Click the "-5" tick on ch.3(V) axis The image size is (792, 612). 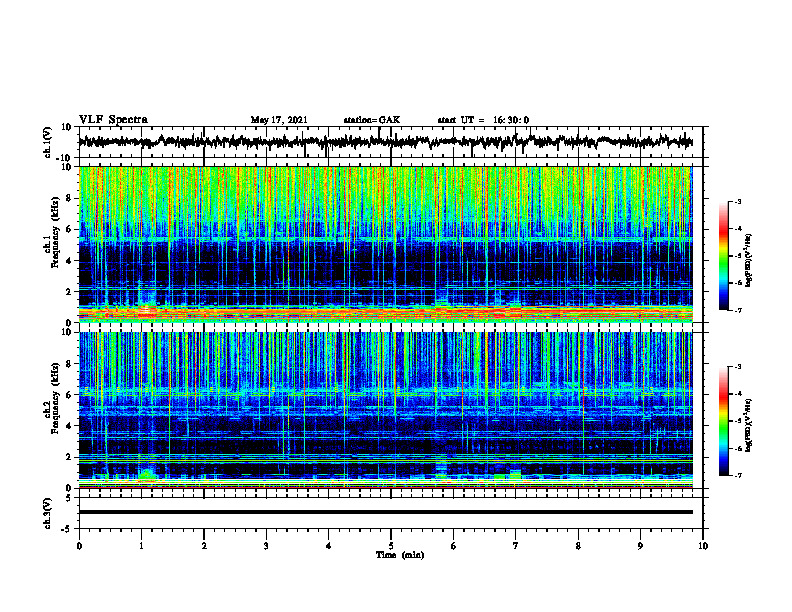point(68,529)
